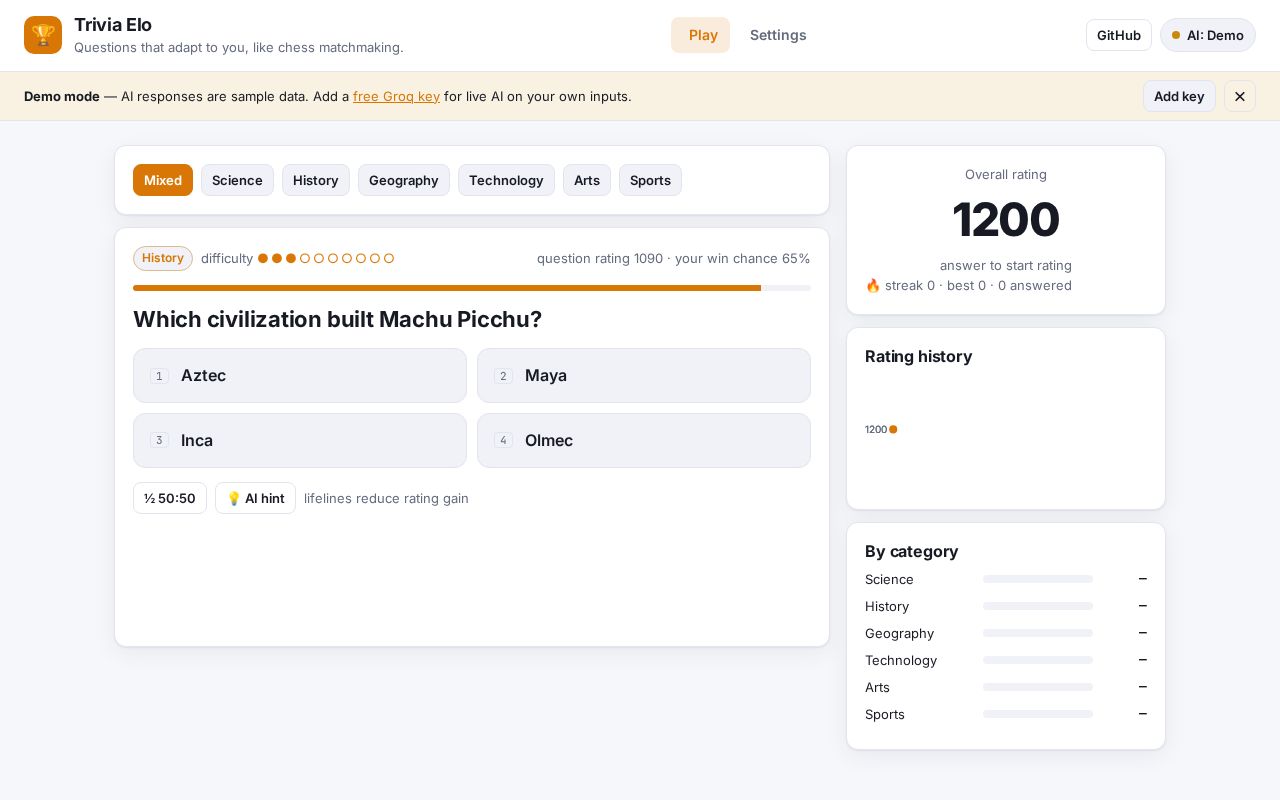
Task: Click the orange AI status dot indicator
Action: point(1176,35)
